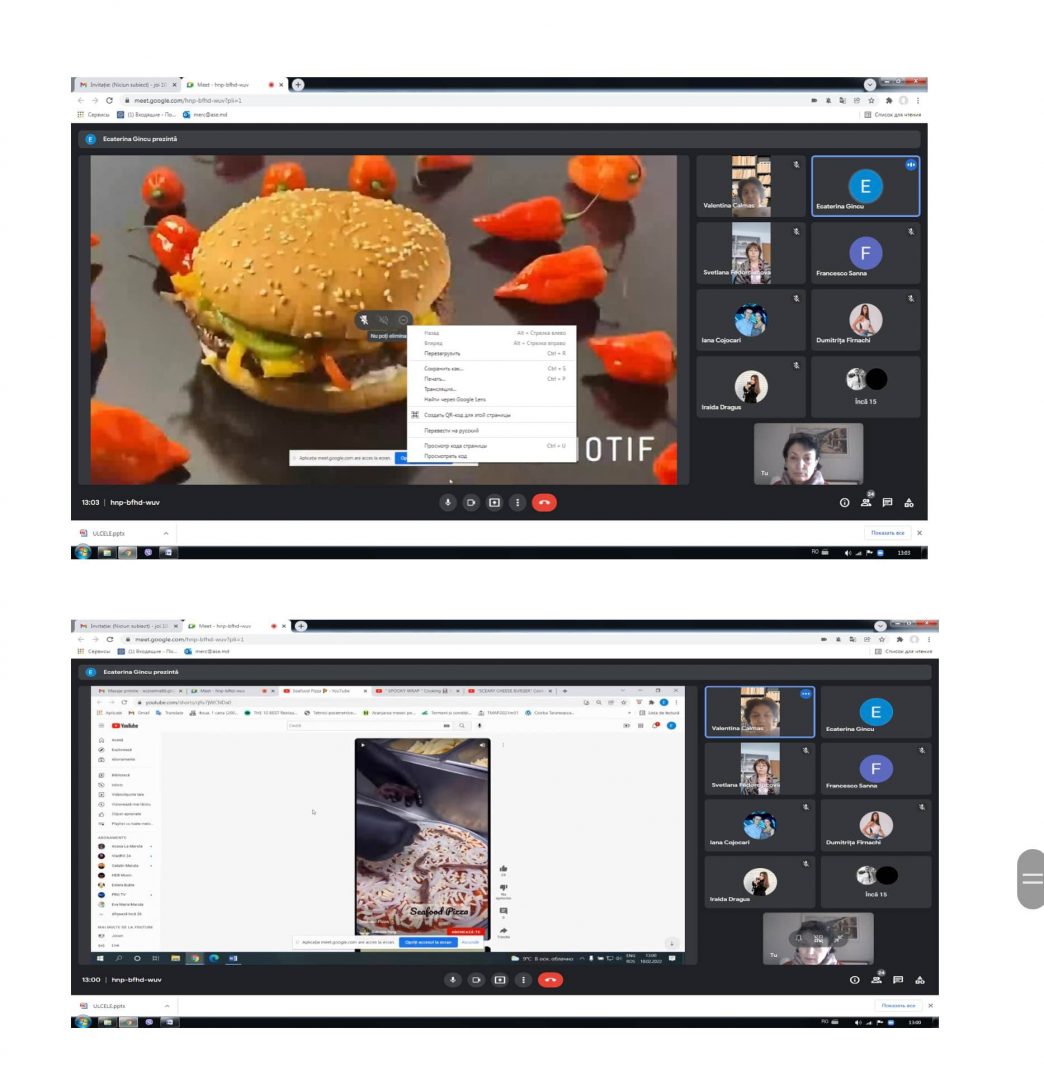
Task: Toggle microphone in bottom screenshot's Meet call bar
Action: 453,980
